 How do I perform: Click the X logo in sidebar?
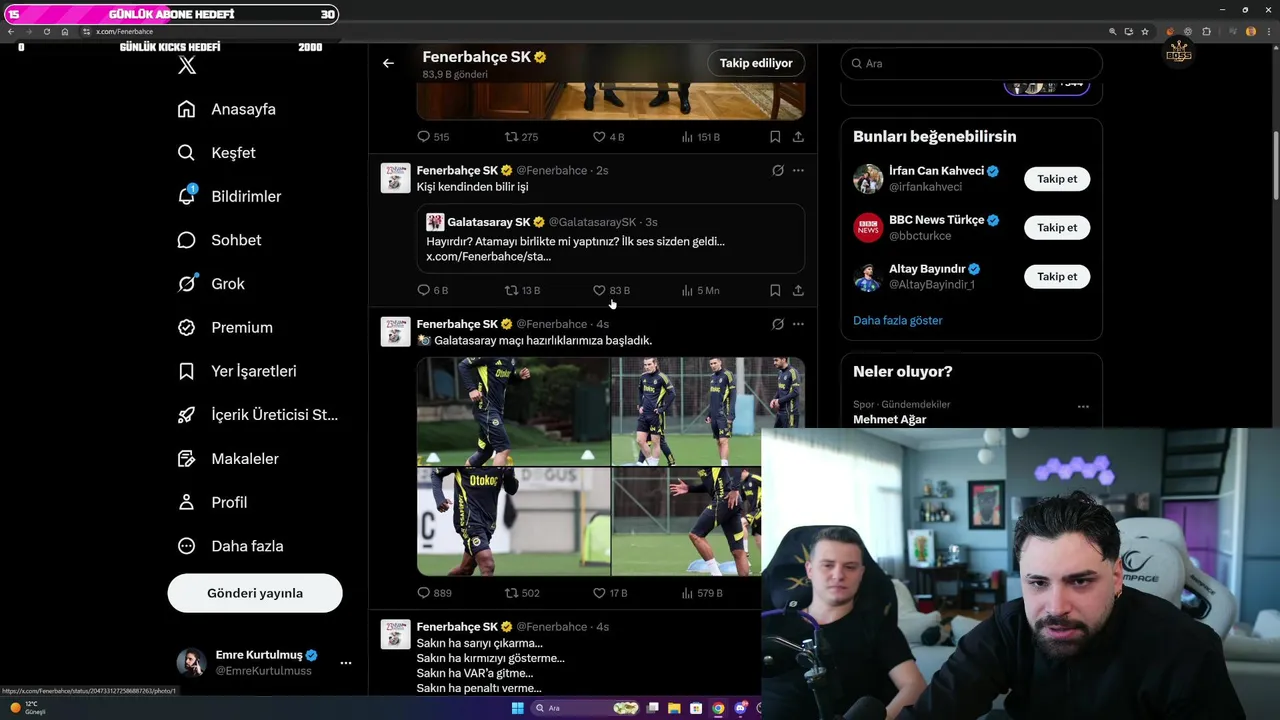coord(186,66)
